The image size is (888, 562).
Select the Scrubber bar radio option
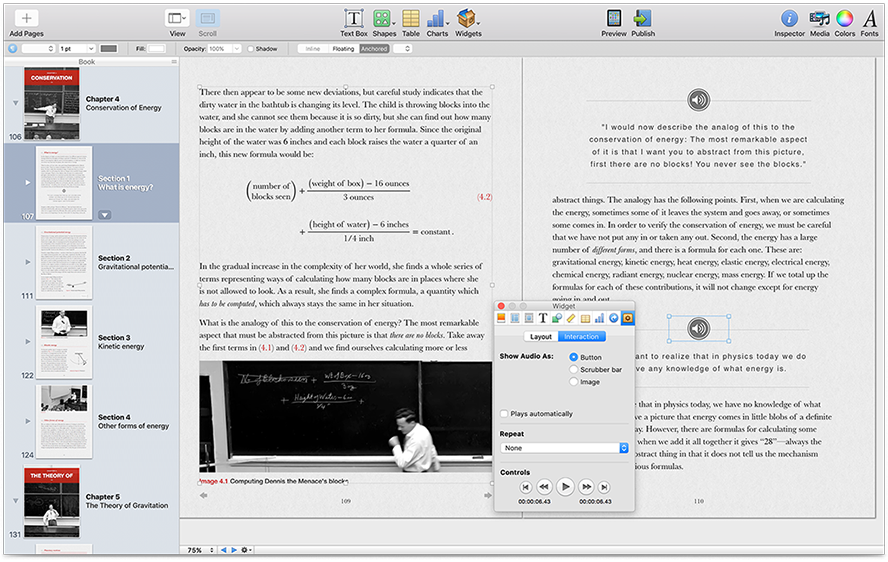point(573,369)
